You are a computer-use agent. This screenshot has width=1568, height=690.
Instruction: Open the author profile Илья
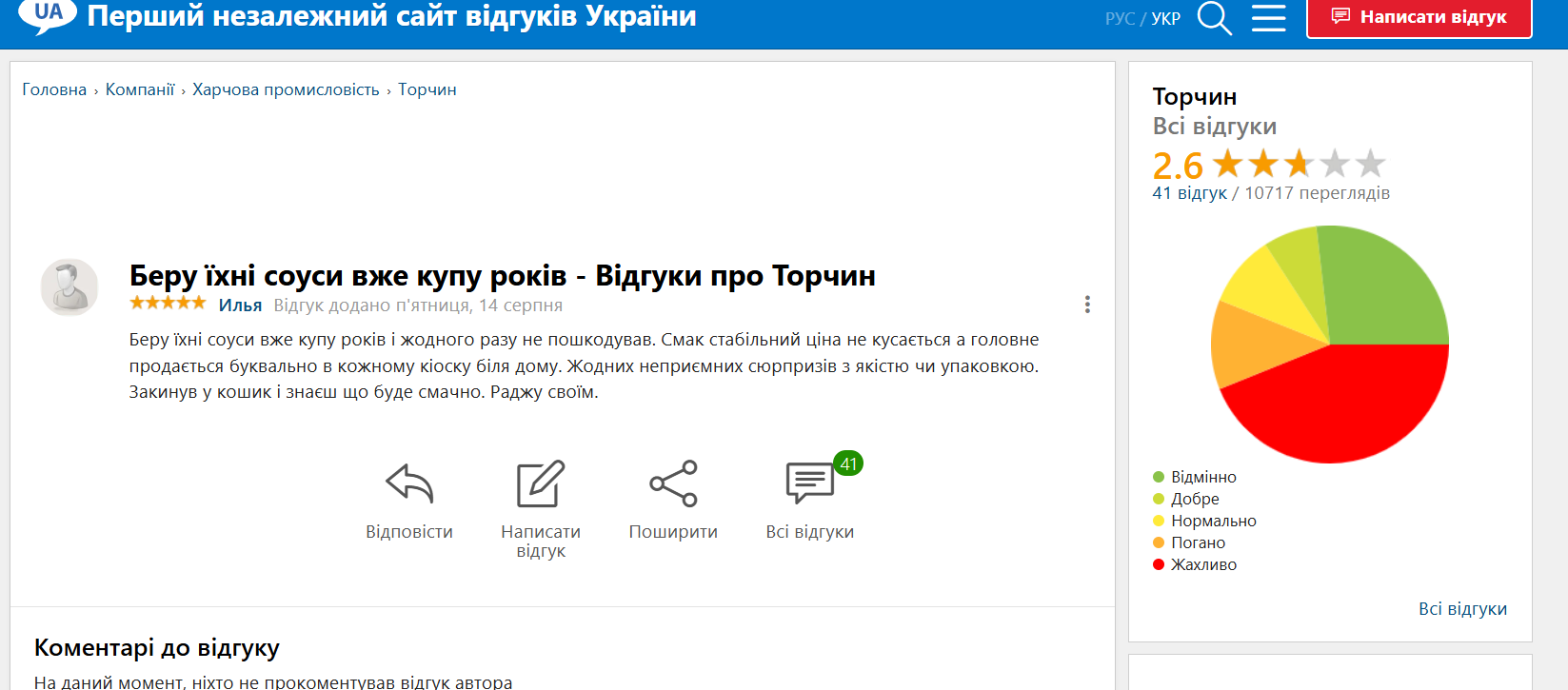(240, 306)
